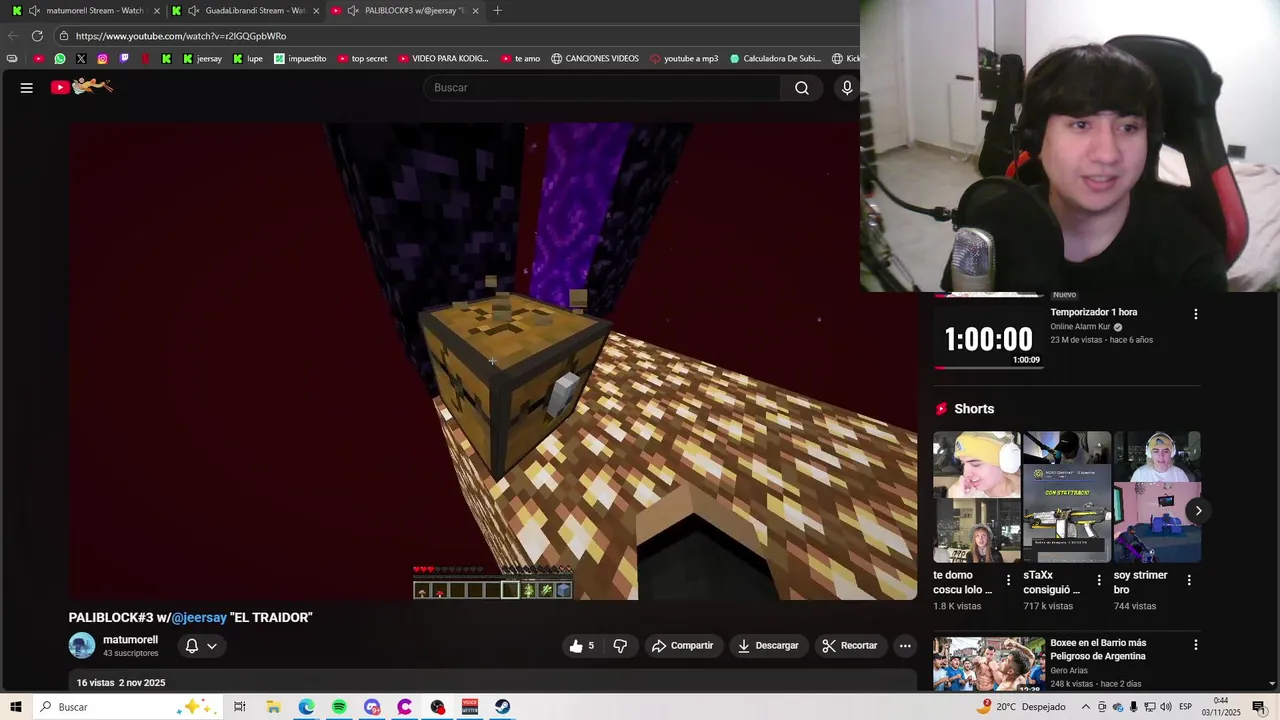
Task: Open the @jeersay mention link in title
Action: (x=199, y=618)
